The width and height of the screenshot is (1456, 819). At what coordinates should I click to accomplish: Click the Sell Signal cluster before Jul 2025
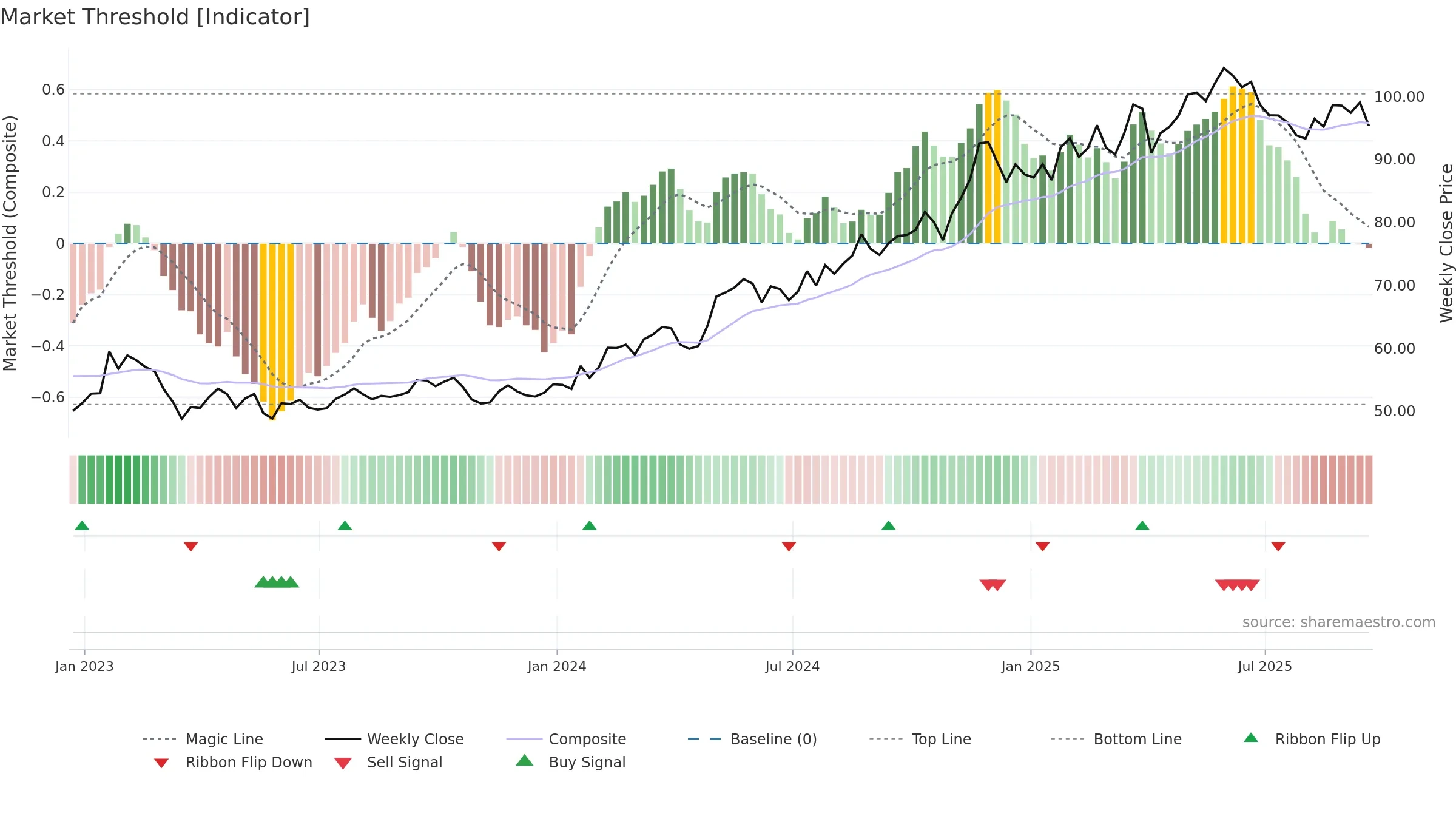pyautogui.click(x=1237, y=585)
